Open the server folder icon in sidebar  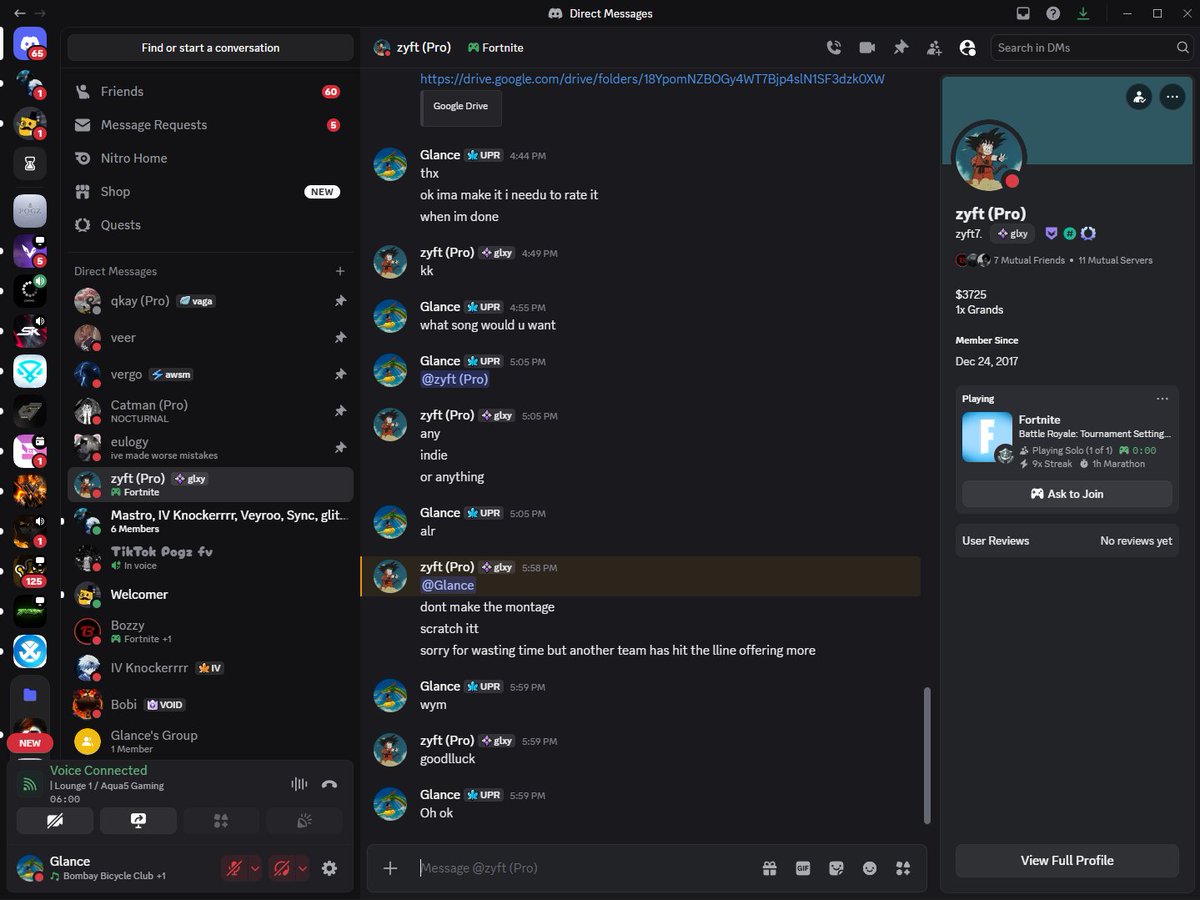[x=30, y=694]
